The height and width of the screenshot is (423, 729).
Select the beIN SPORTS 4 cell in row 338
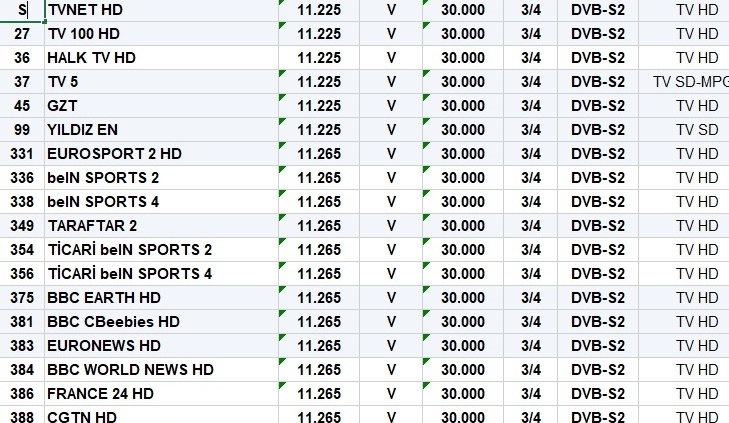pyautogui.click(x=162, y=202)
